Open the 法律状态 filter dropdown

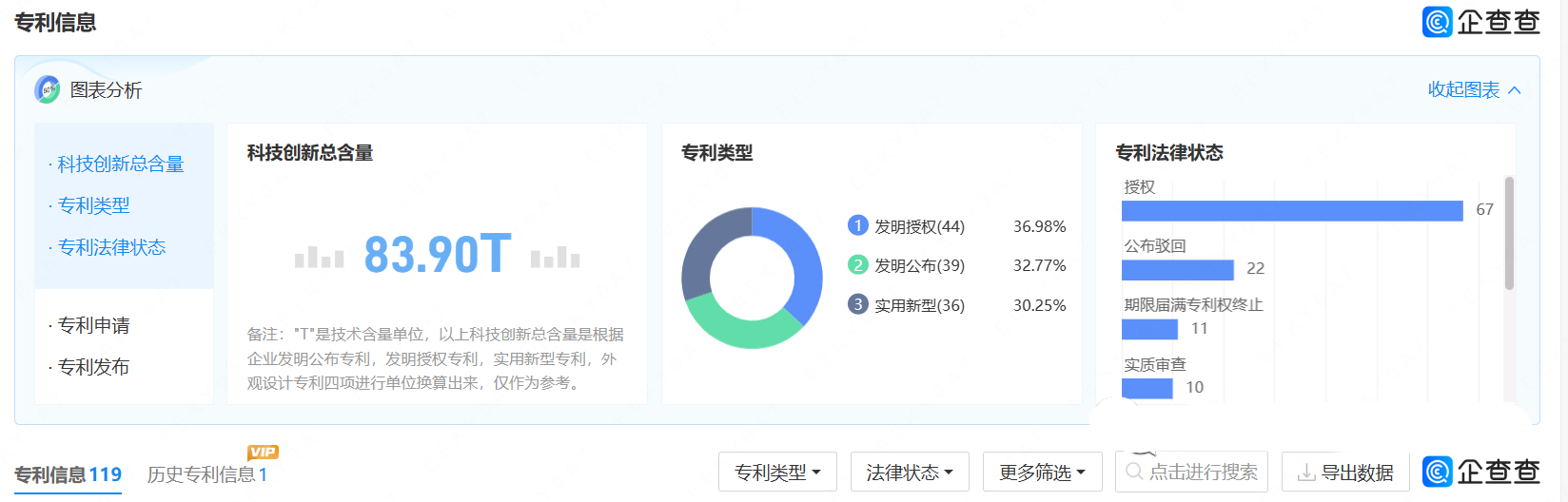tap(910, 472)
